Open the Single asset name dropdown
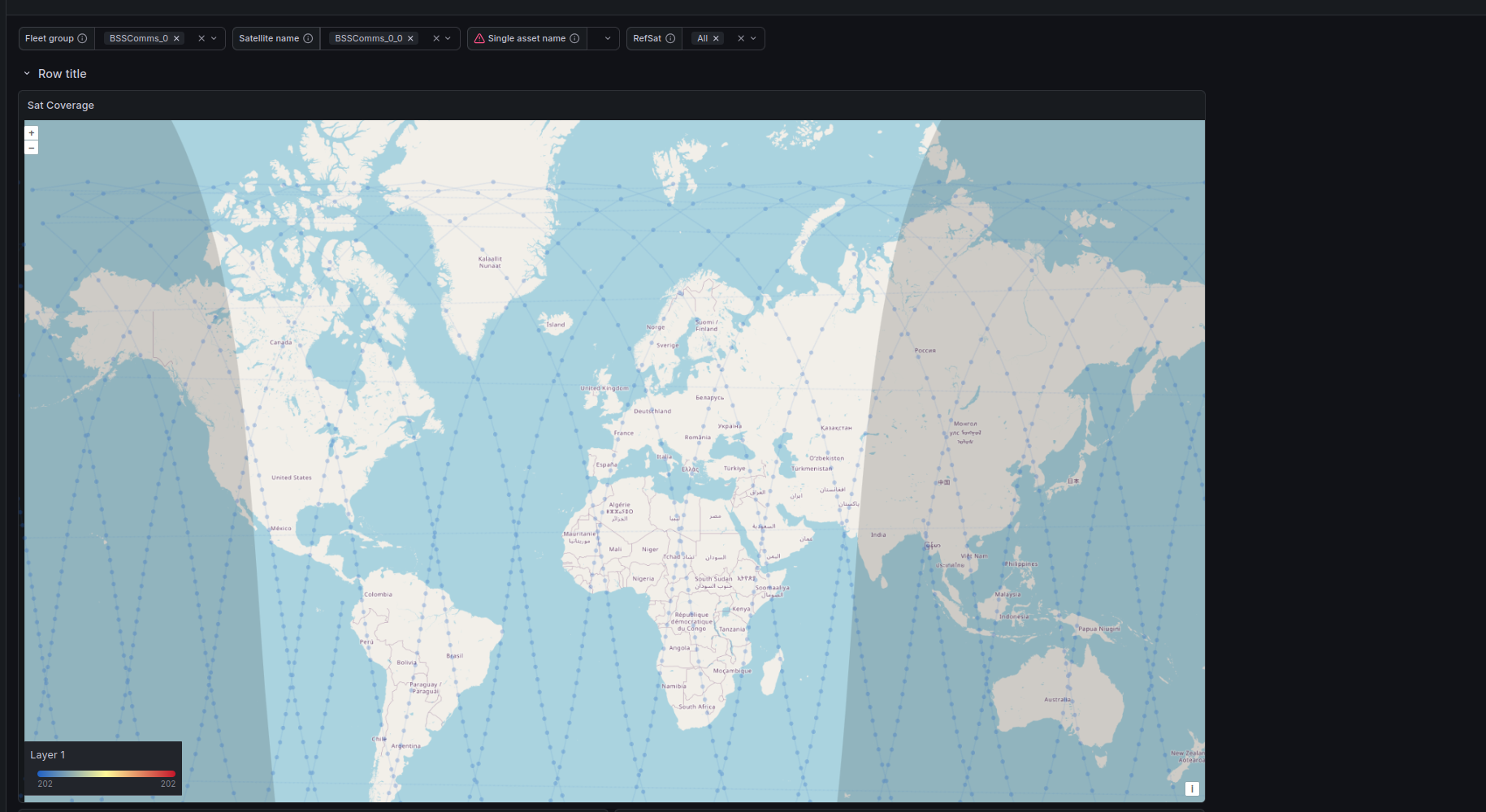Viewport: 1486px width, 812px height. (607, 38)
